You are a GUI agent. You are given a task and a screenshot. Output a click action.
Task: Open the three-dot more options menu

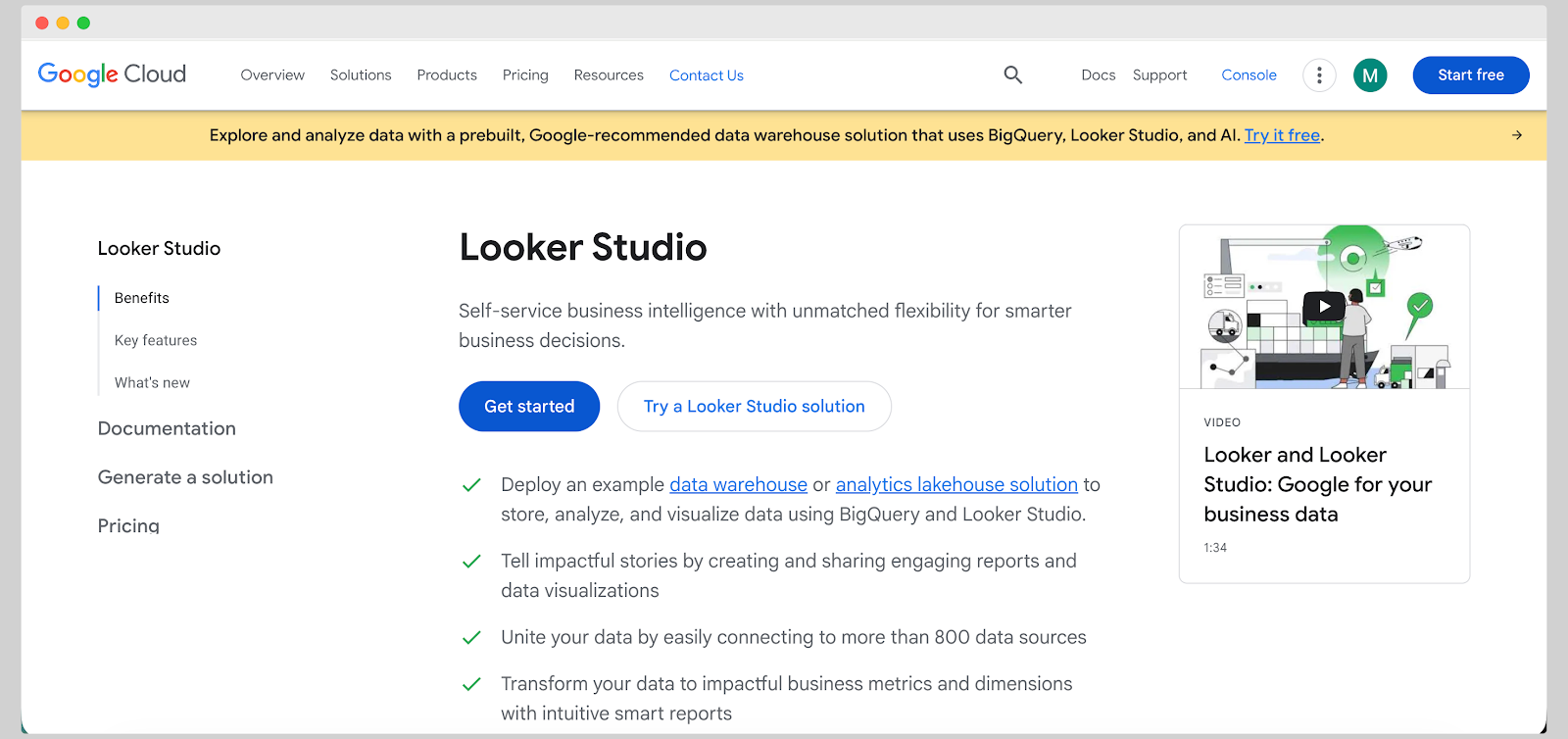(x=1319, y=75)
